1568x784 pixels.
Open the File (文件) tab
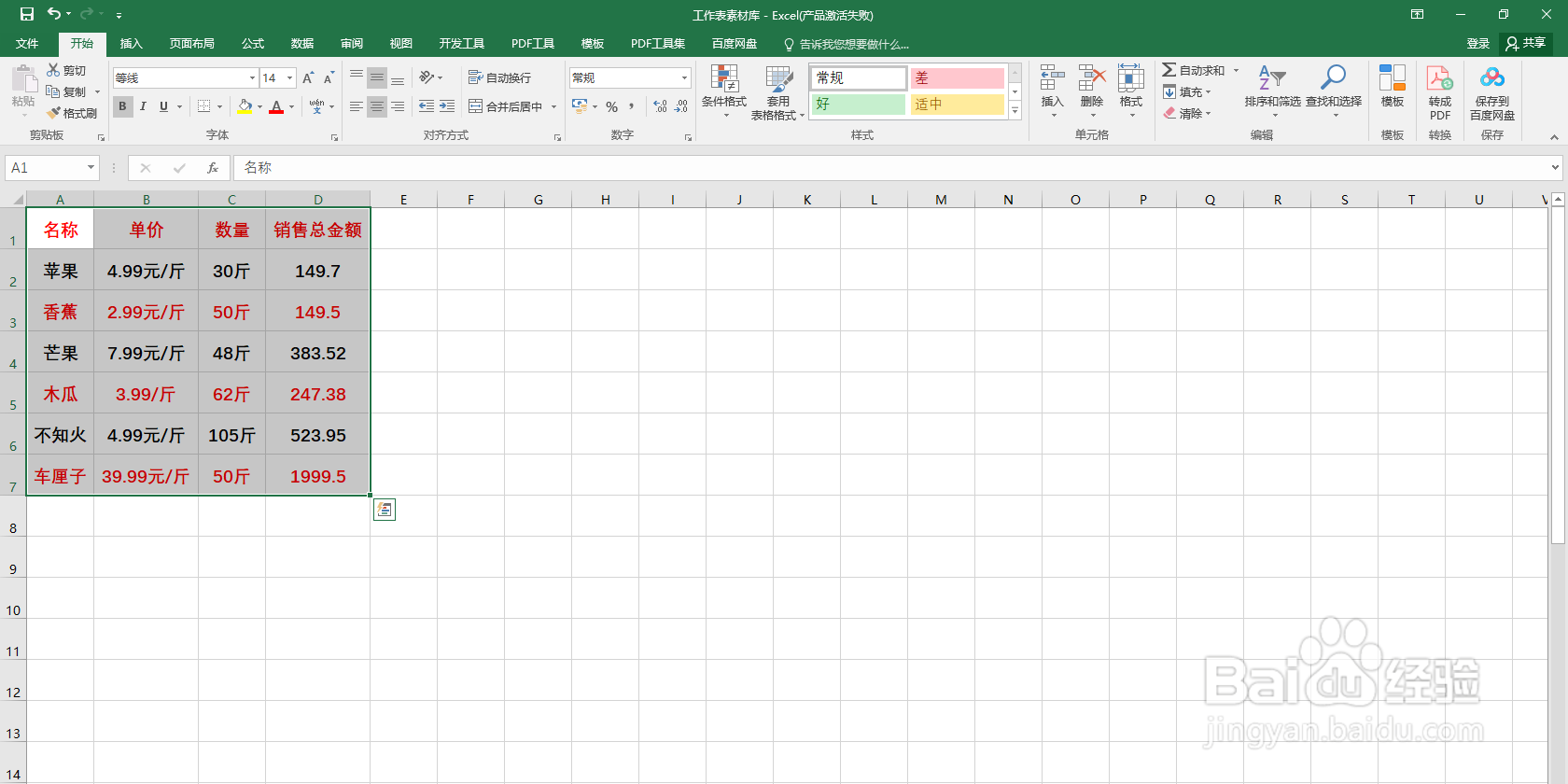coord(27,44)
